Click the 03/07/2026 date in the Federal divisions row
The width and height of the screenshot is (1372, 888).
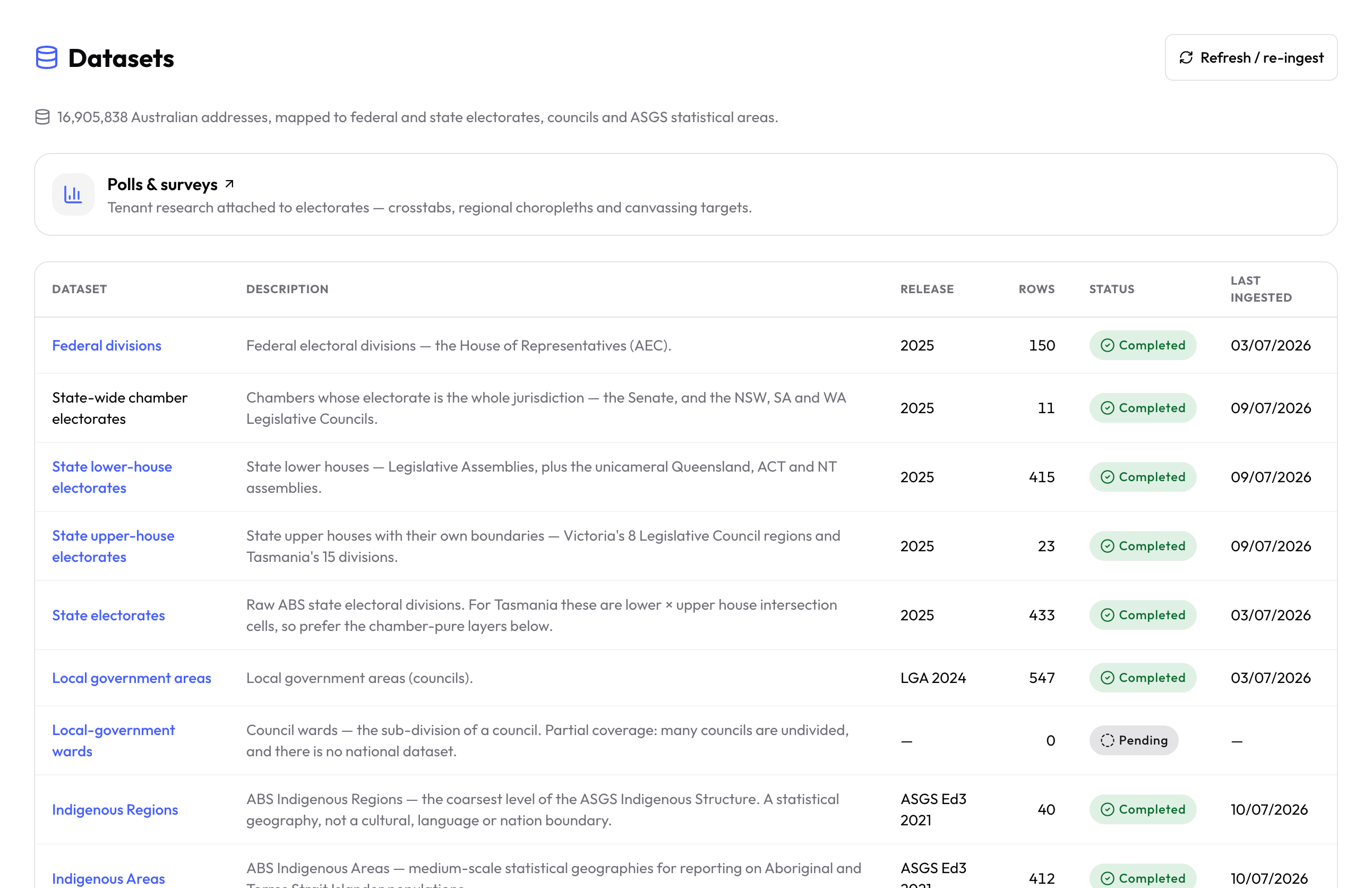click(x=1271, y=345)
